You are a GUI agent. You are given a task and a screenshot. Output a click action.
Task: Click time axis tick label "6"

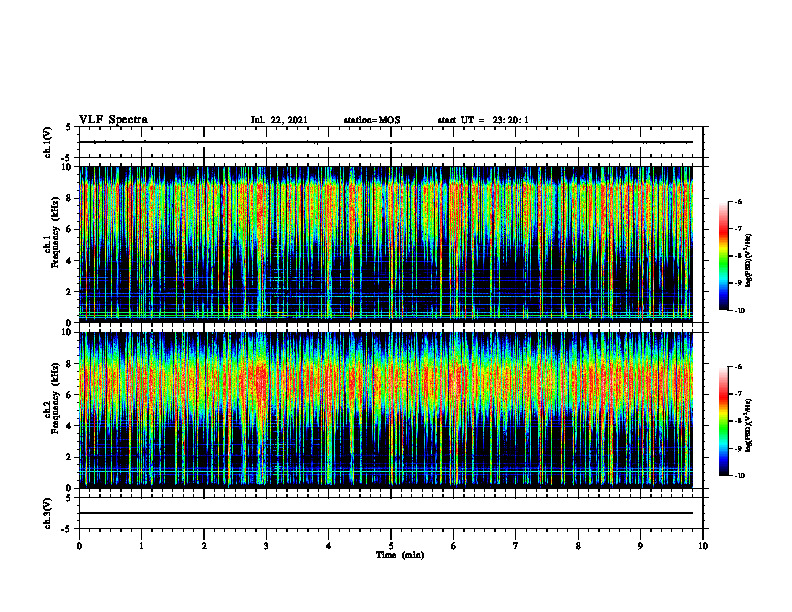point(454,546)
